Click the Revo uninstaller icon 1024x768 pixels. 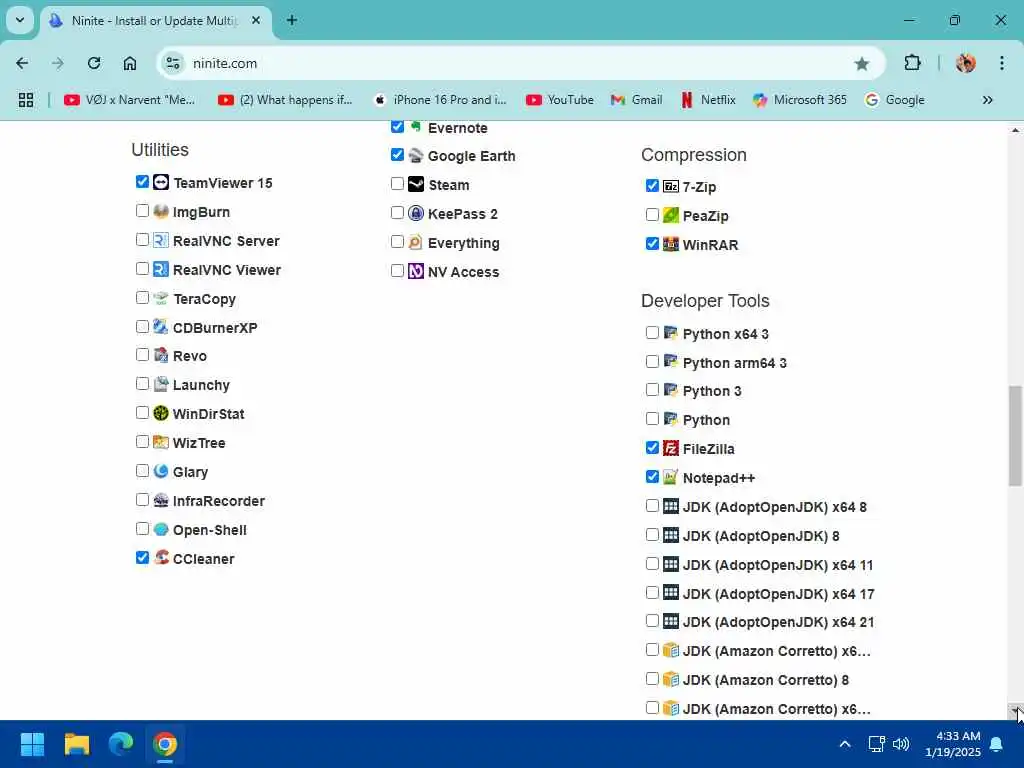pyautogui.click(x=161, y=355)
